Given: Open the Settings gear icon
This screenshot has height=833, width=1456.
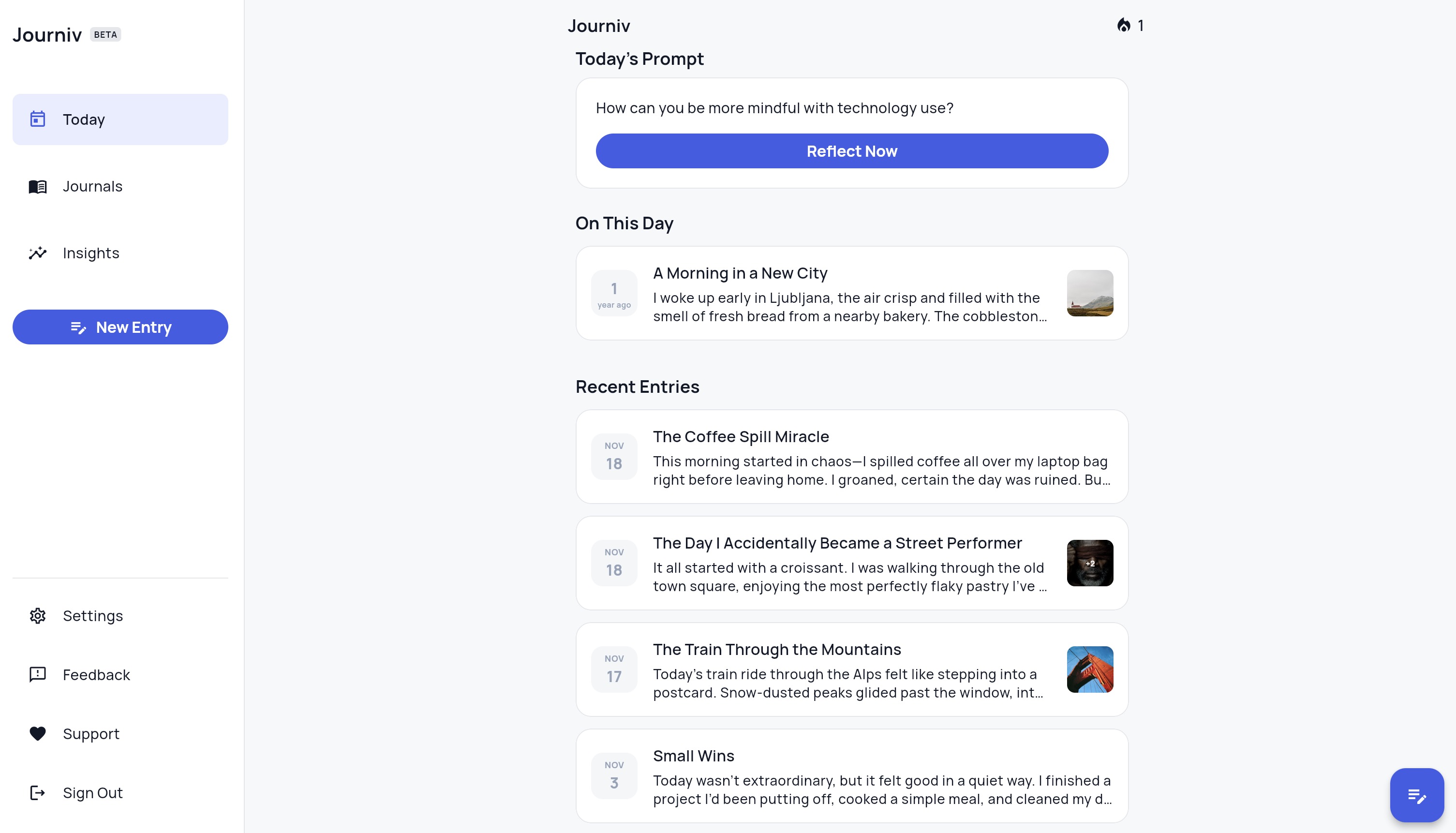Looking at the screenshot, I should (x=37, y=616).
